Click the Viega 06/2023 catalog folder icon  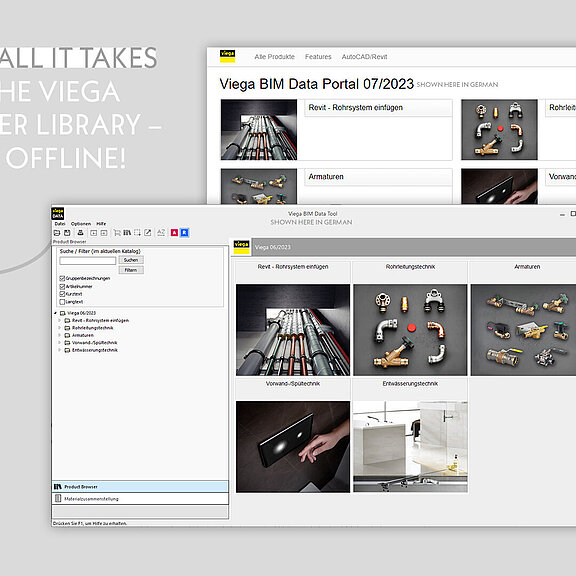(x=63, y=313)
